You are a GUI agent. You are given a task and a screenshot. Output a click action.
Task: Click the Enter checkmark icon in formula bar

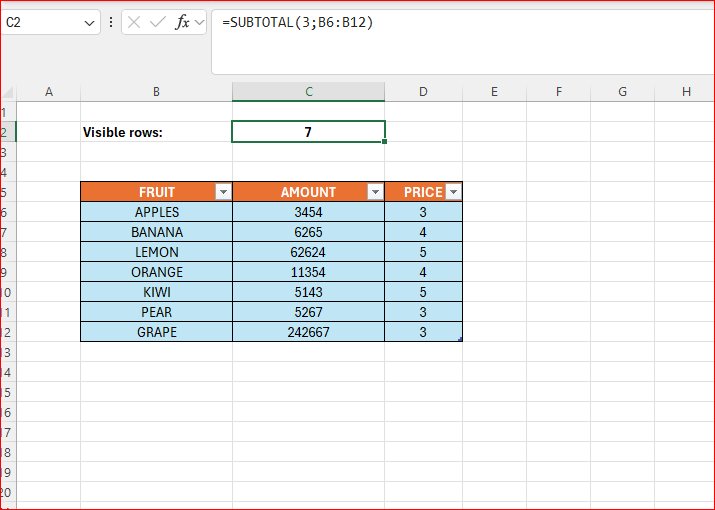(157, 23)
